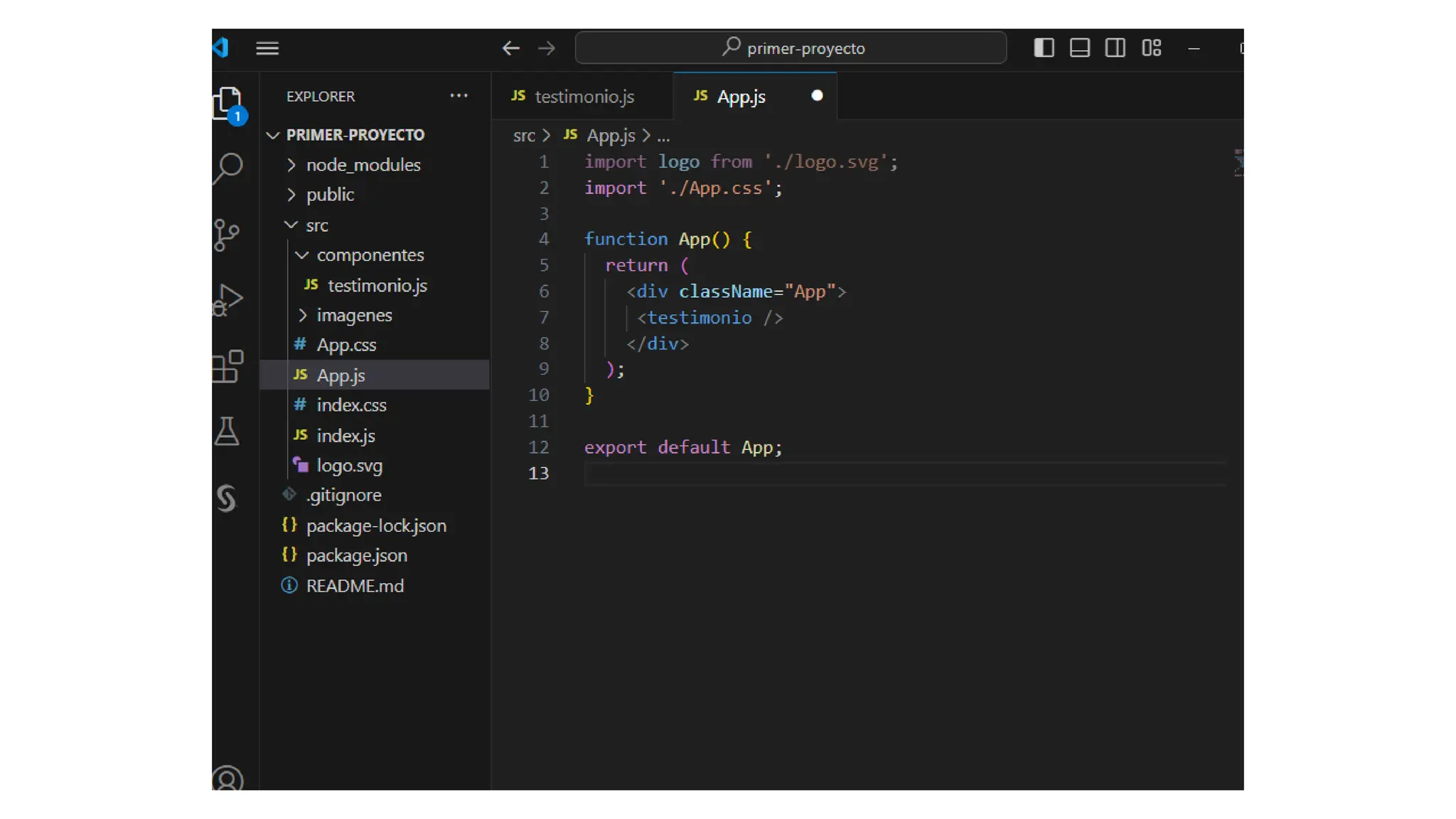Click the unsaved dot on App.js tab
1456x819 pixels.
click(x=817, y=95)
